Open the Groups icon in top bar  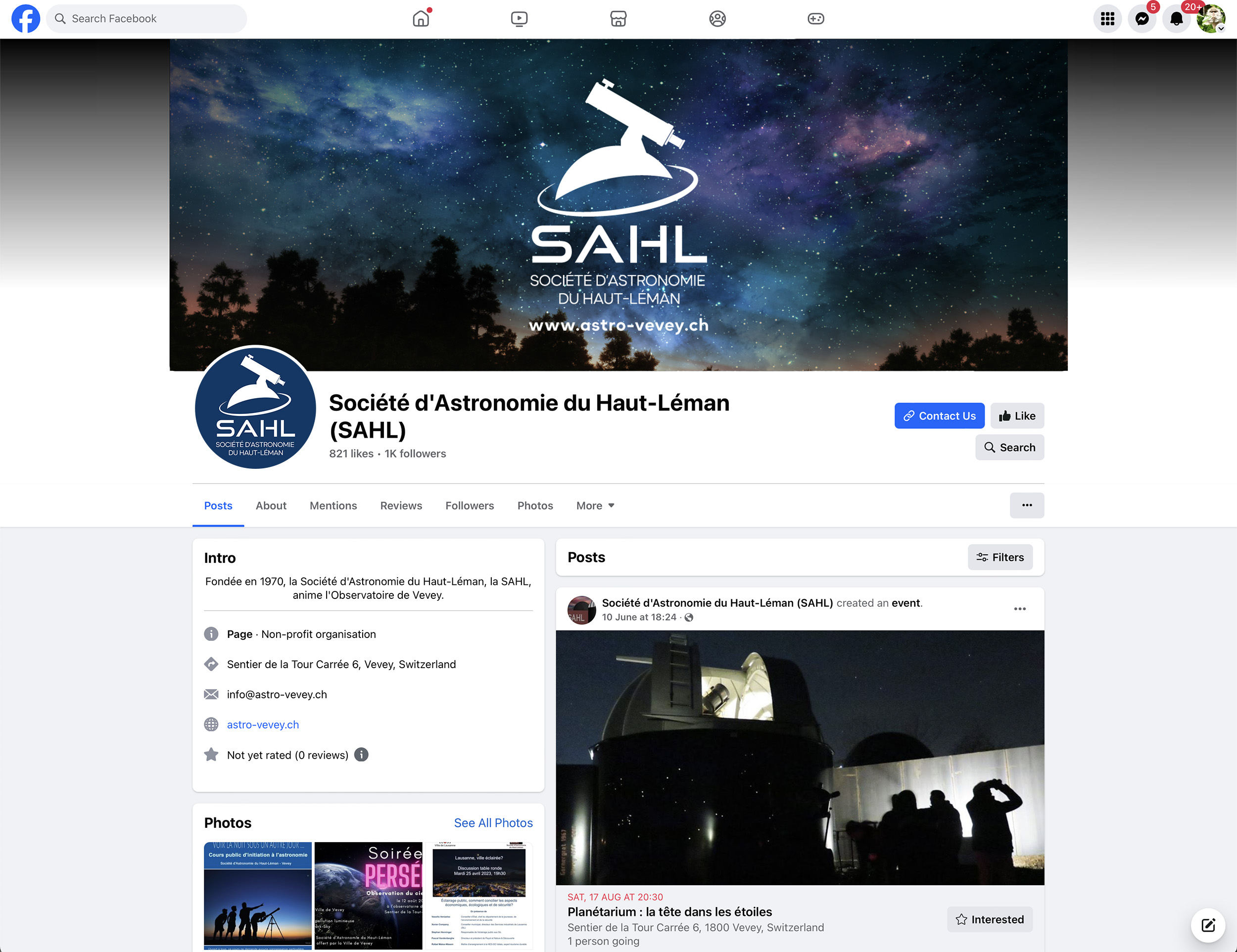click(717, 19)
